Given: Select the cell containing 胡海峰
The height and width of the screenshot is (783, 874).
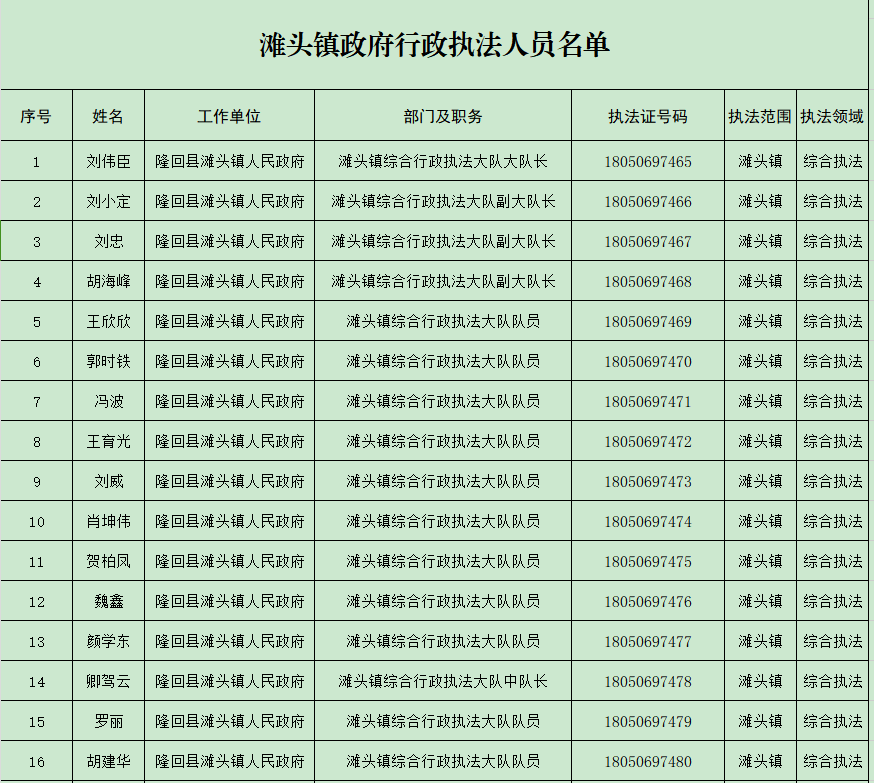Looking at the screenshot, I should [108, 281].
